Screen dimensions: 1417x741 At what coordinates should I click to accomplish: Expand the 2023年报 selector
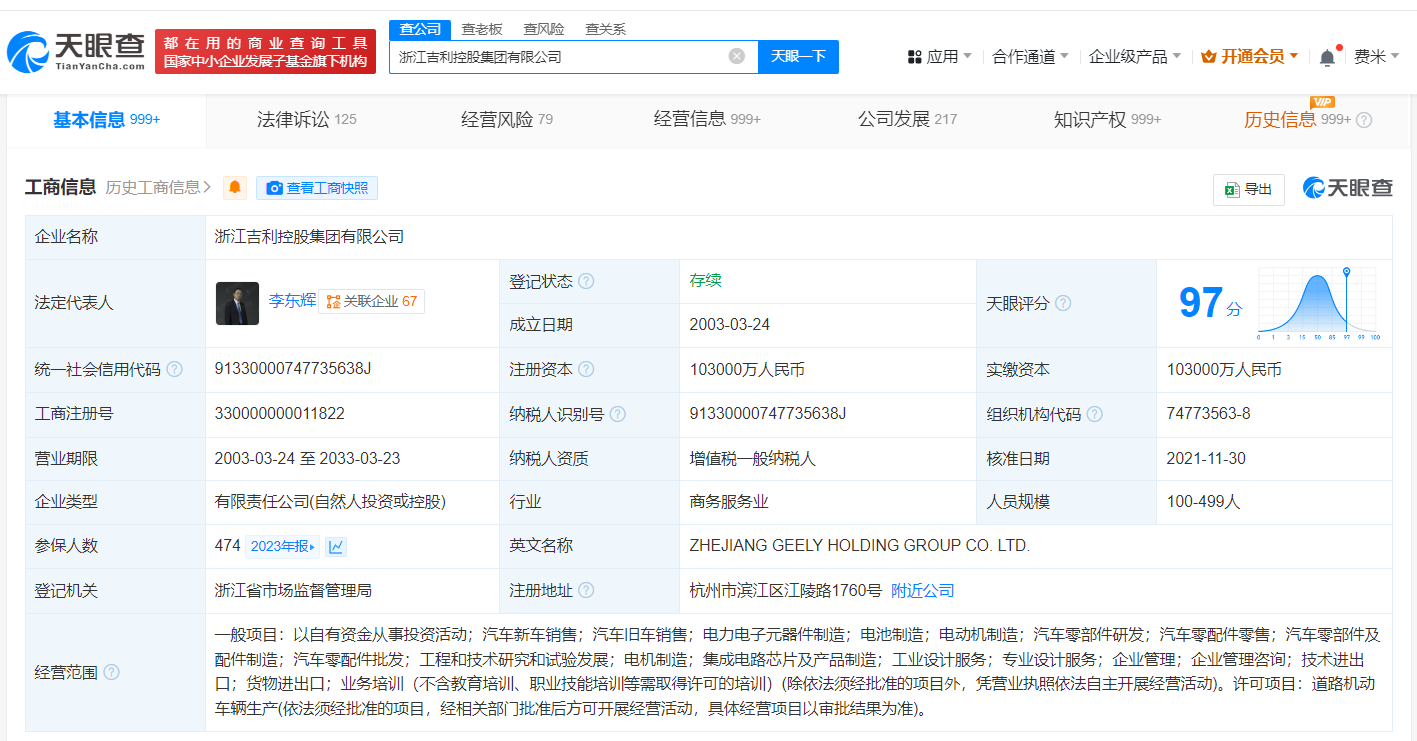[283, 546]
